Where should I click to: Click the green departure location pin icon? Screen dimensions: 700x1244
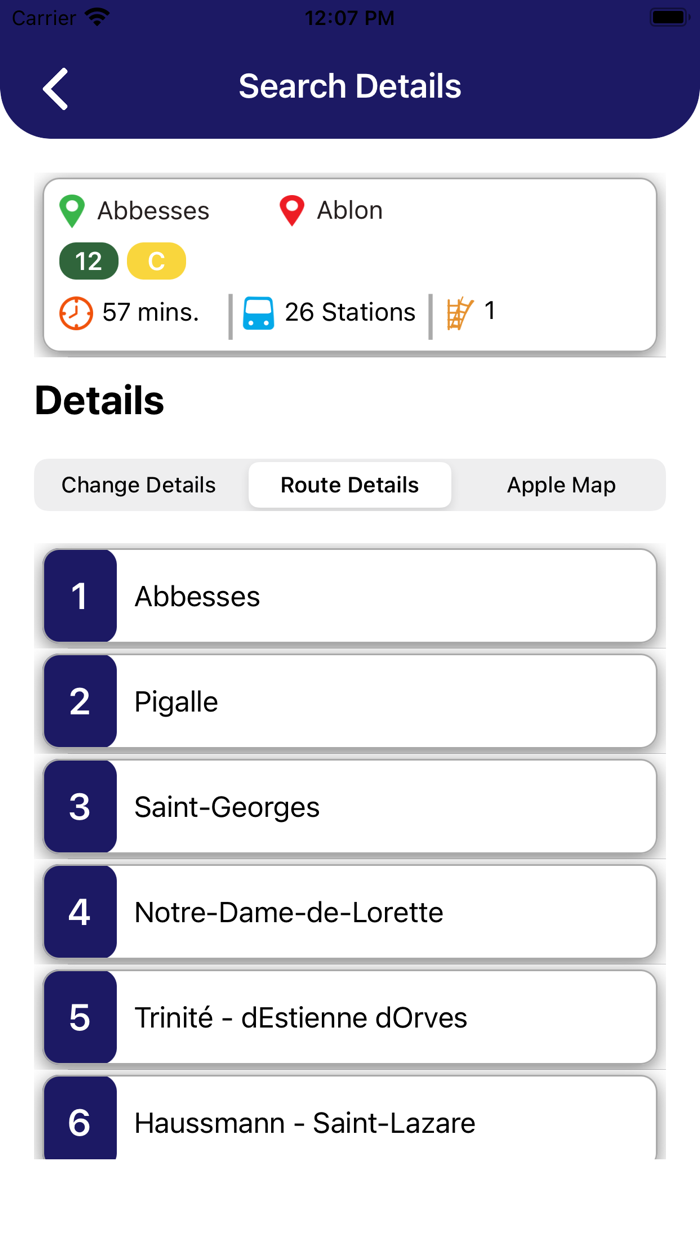coord(71,210)
